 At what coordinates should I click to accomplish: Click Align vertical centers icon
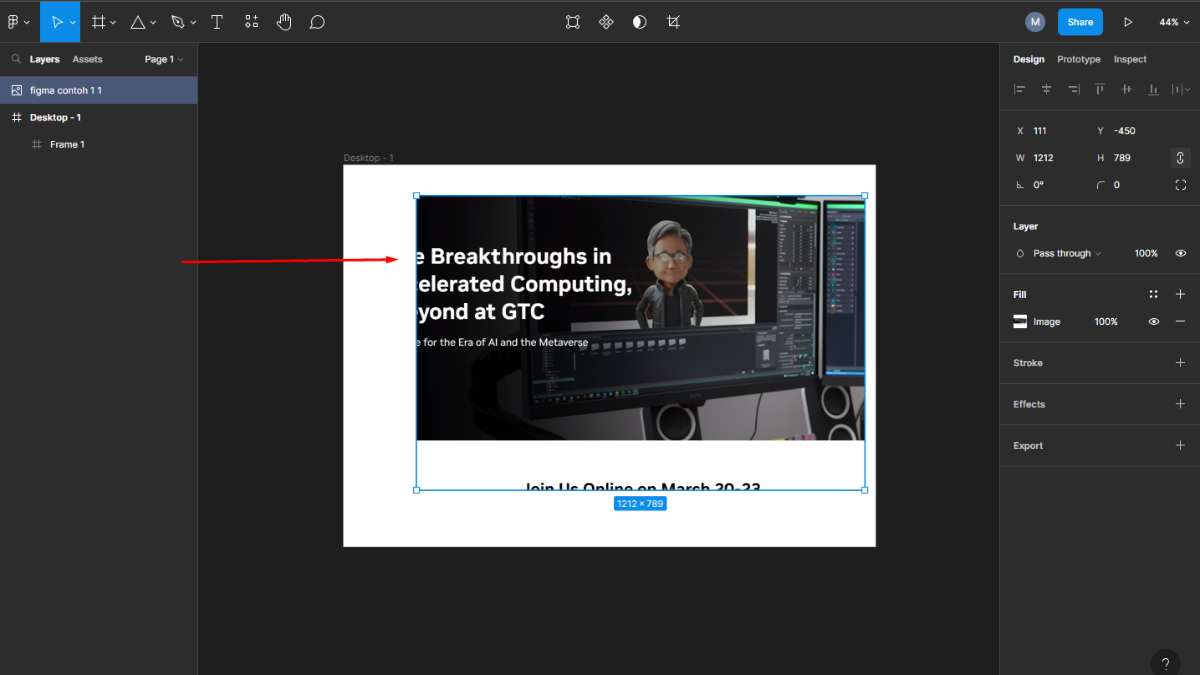pos(1127,89)
